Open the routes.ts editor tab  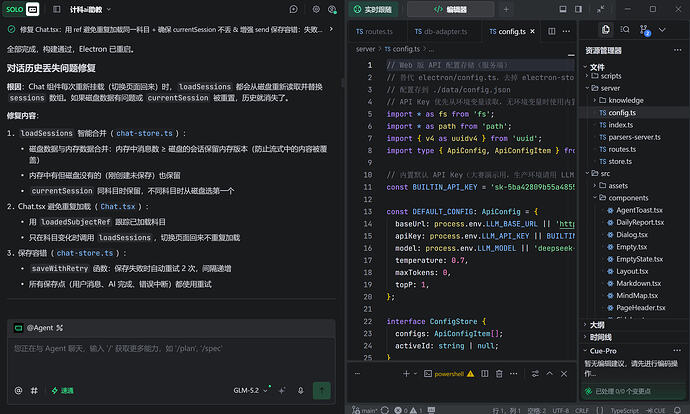pos(374,31)
